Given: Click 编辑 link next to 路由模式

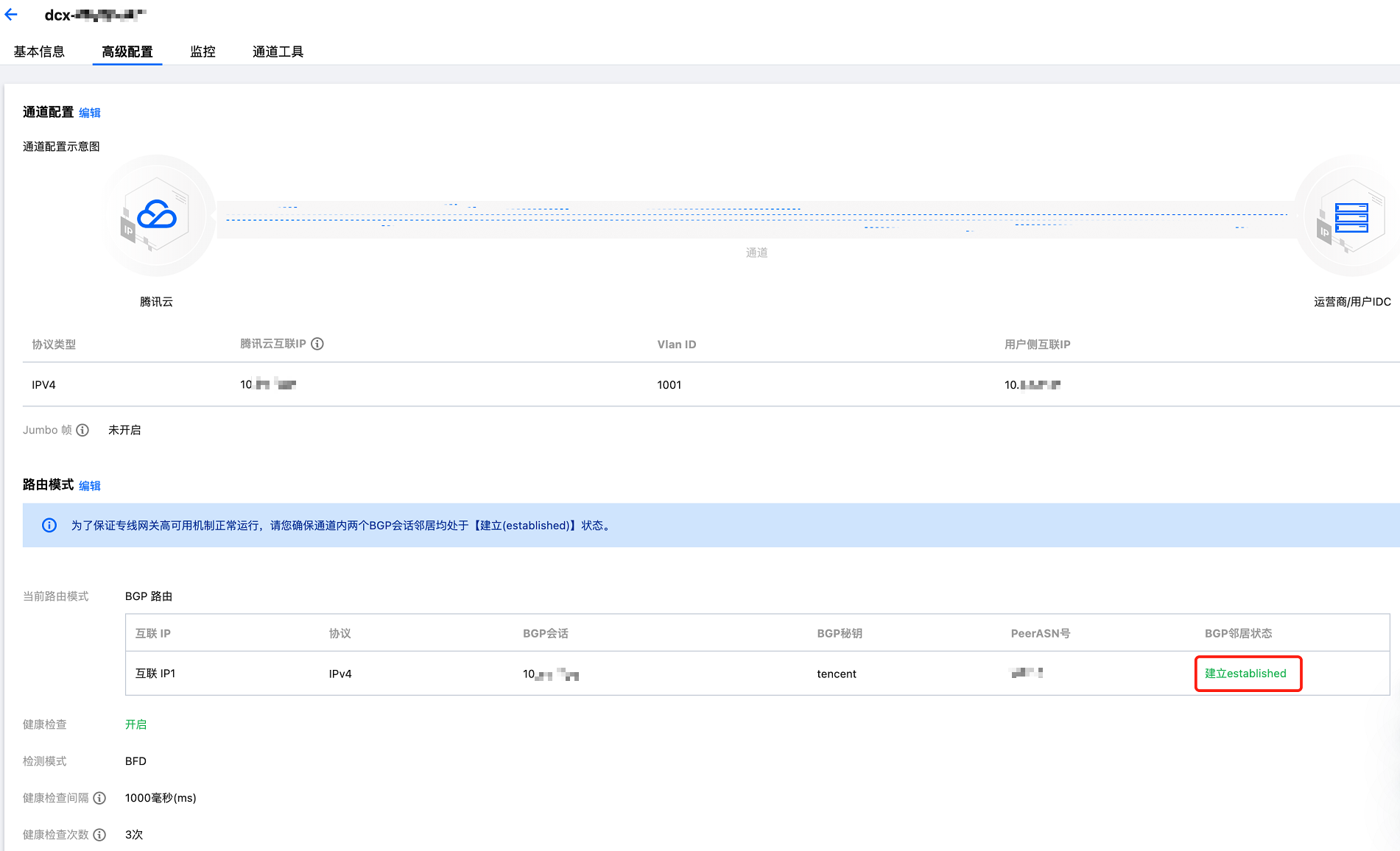Looking at the screenshot, I should click(x=90, y=486).
